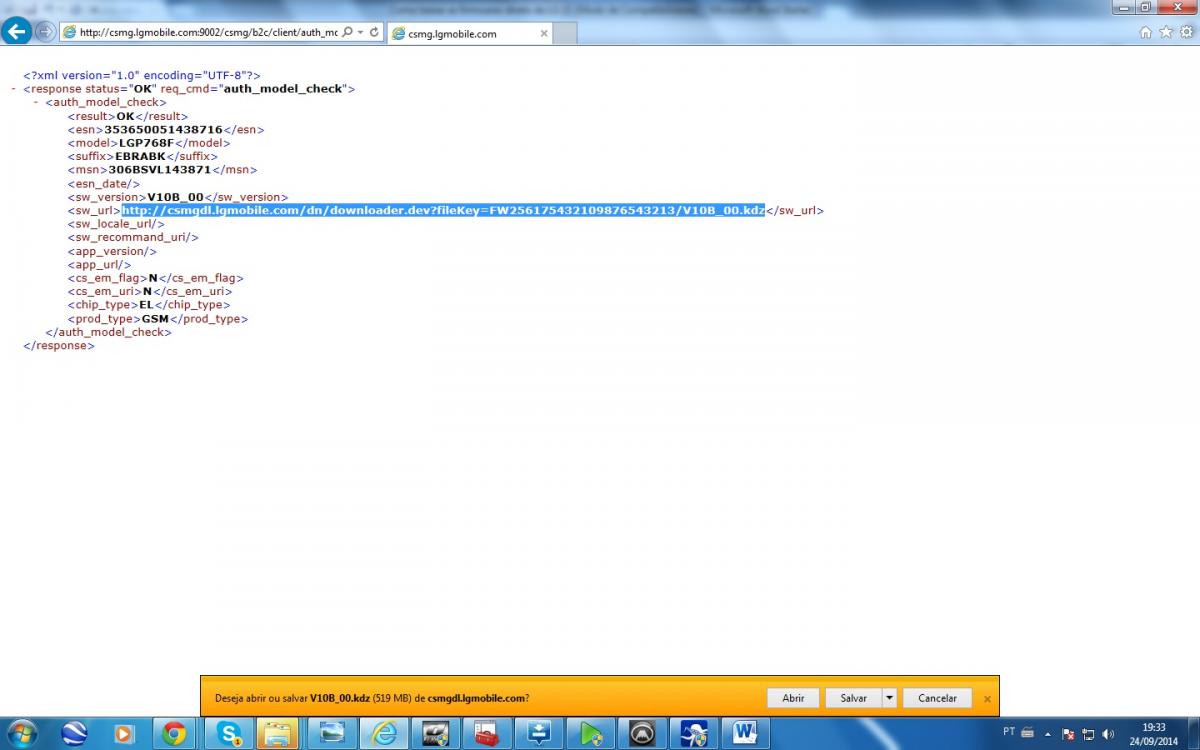Open the shielded film-clapper taskbar app
The image size is (1200, 750).
pyautogui.click(x=435, y=734)
